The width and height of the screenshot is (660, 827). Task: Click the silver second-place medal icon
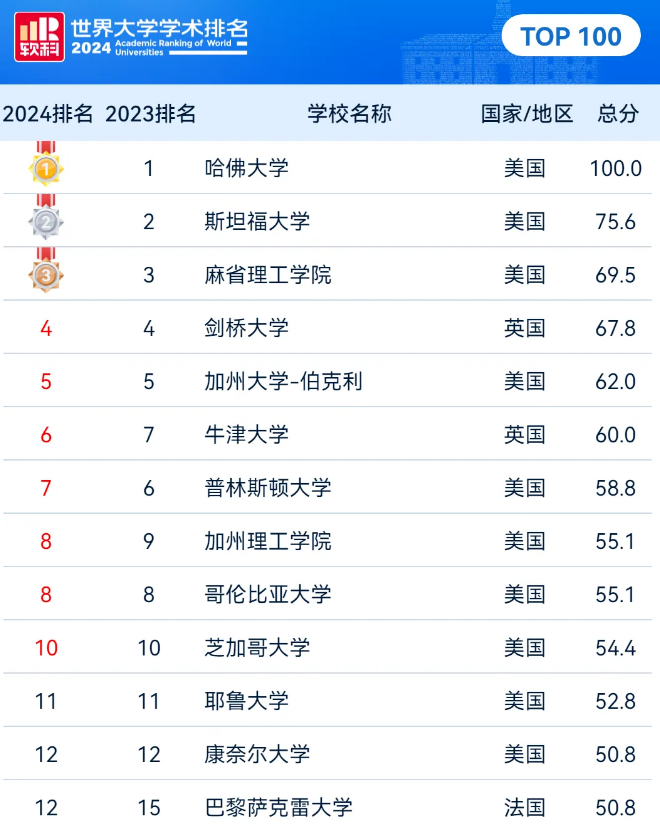[x=46, y=220]
